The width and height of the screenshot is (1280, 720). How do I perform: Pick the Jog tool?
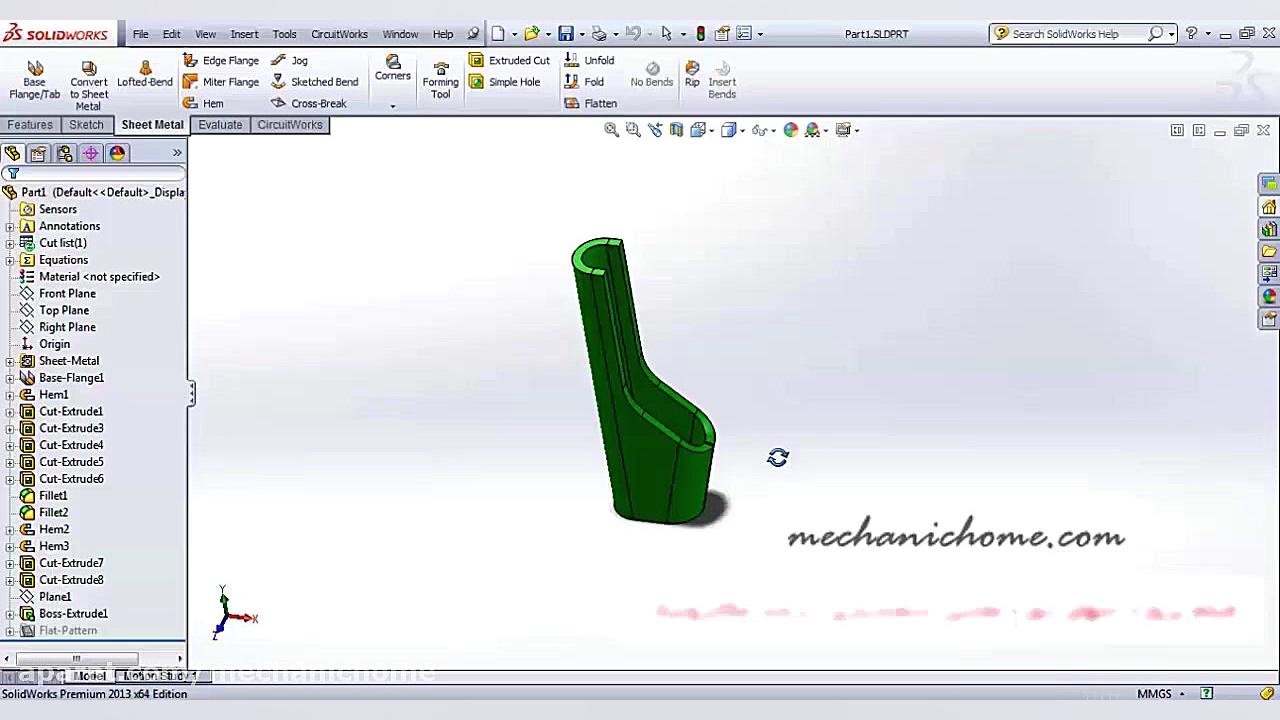[x=289, y=60]
